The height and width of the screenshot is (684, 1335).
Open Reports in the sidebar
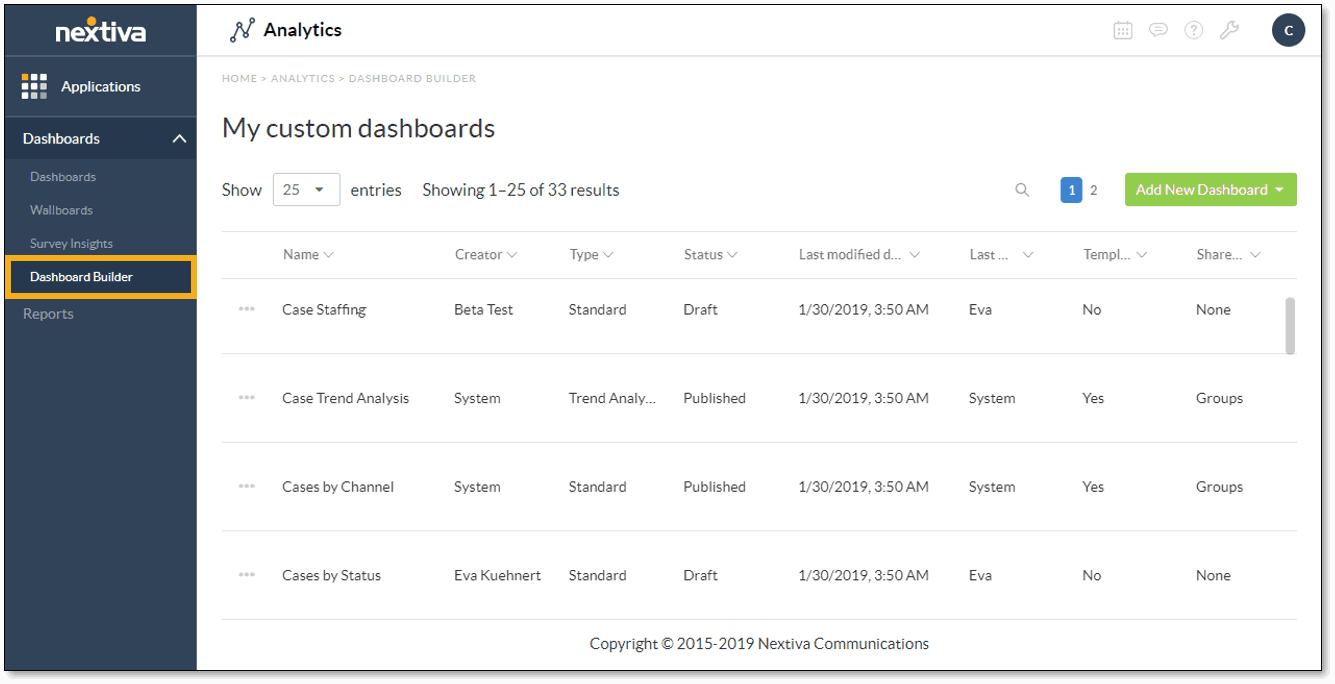click(x=48, y=314)
